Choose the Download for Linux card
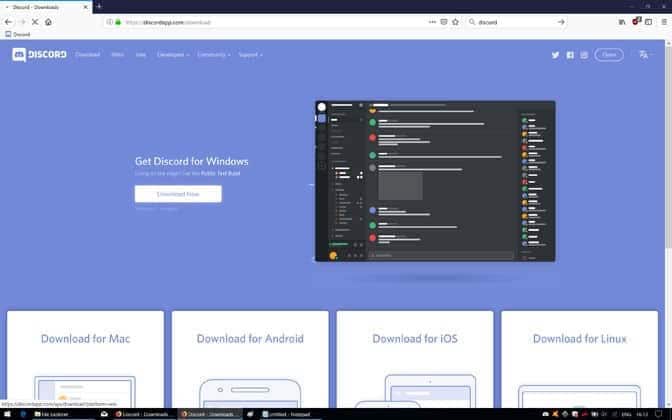This screenshot has width=672, height=420. [579, 359]
